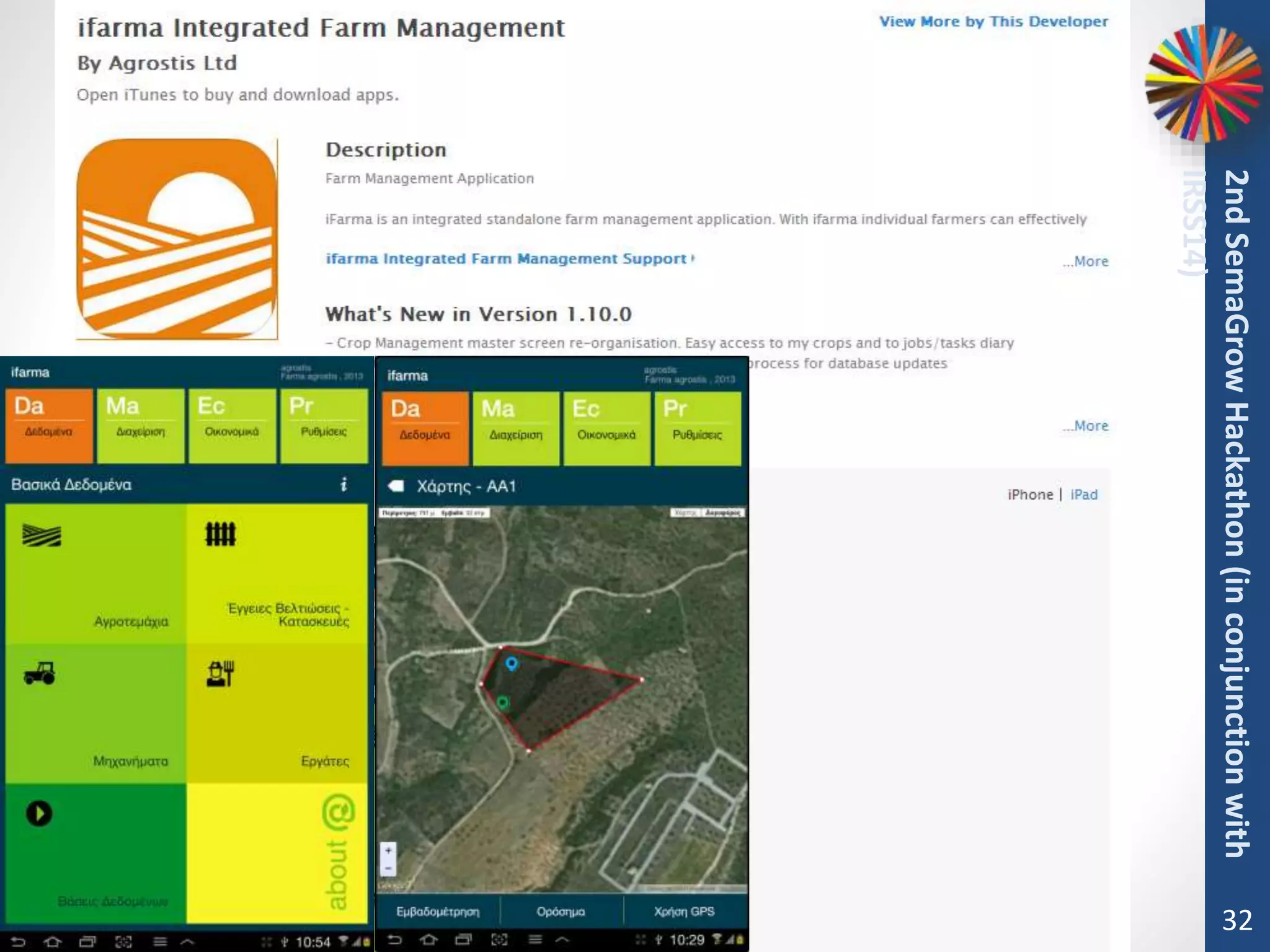Open the Pr Ρυθμίσεις tab in left screenshot
Viewport: 1270px width, 952px height.
click(x=324, y=425)
